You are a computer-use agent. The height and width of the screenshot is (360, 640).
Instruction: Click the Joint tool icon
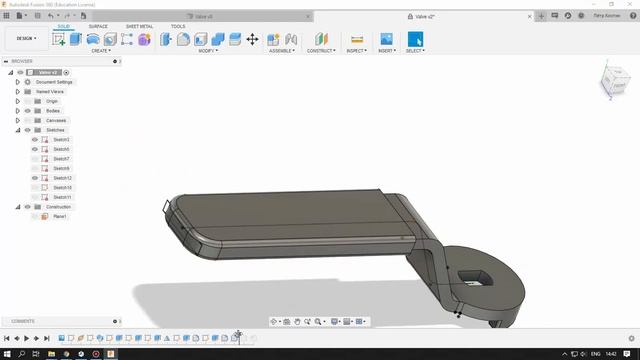[291, 39]
